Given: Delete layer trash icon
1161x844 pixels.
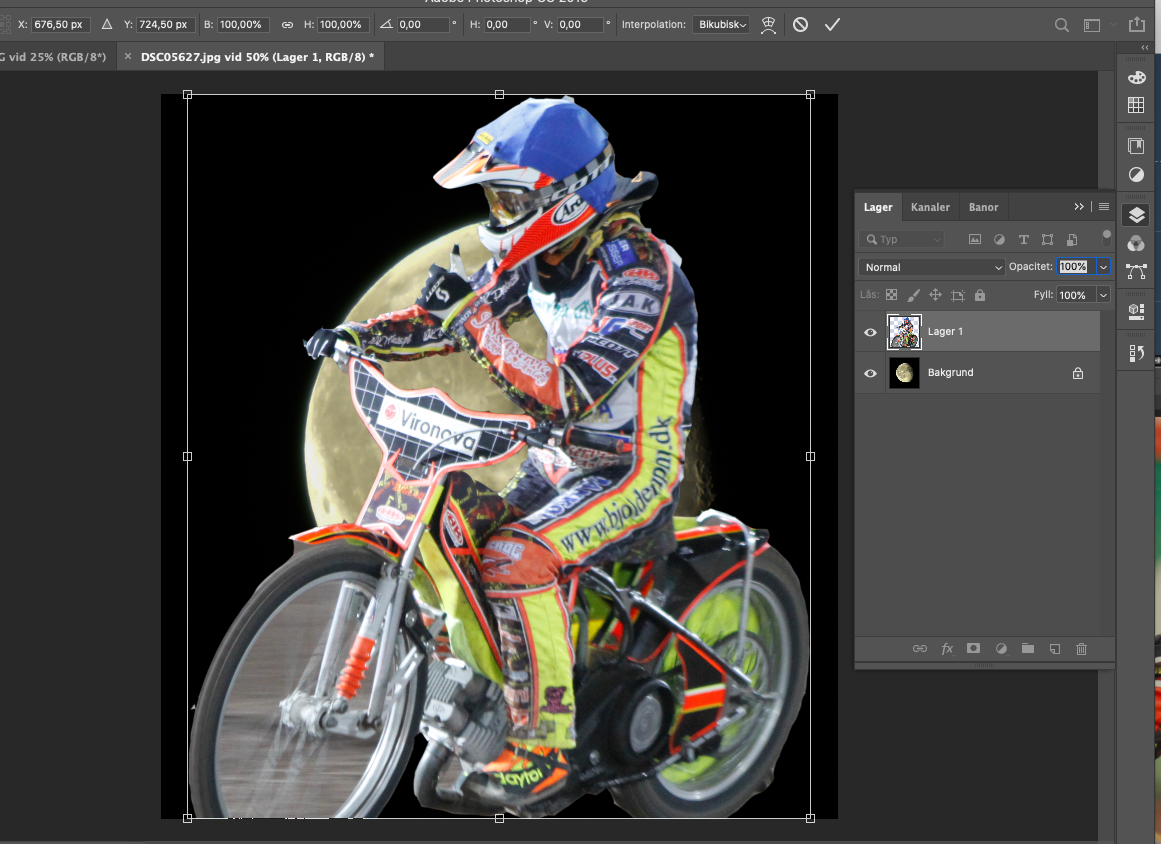Looking at the screenshot, I should (1081, 649).
